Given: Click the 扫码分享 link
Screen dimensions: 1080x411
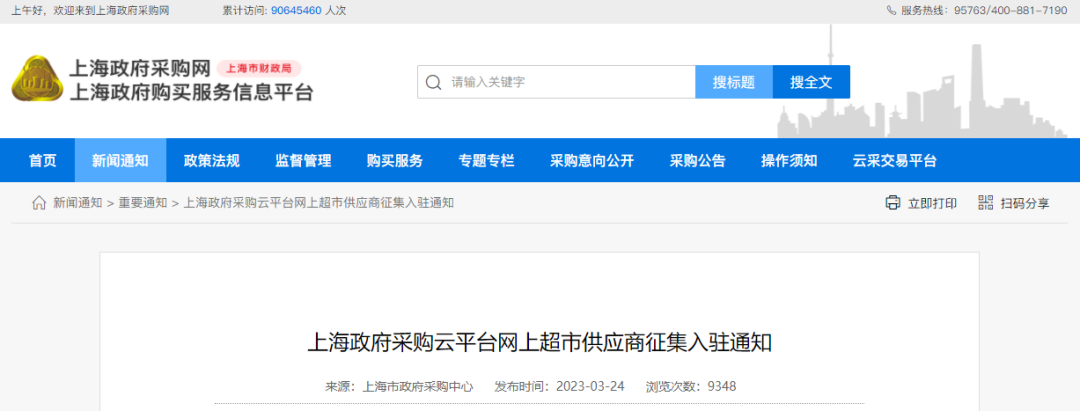Looking at the screenshot, I should click(1025, 204).
